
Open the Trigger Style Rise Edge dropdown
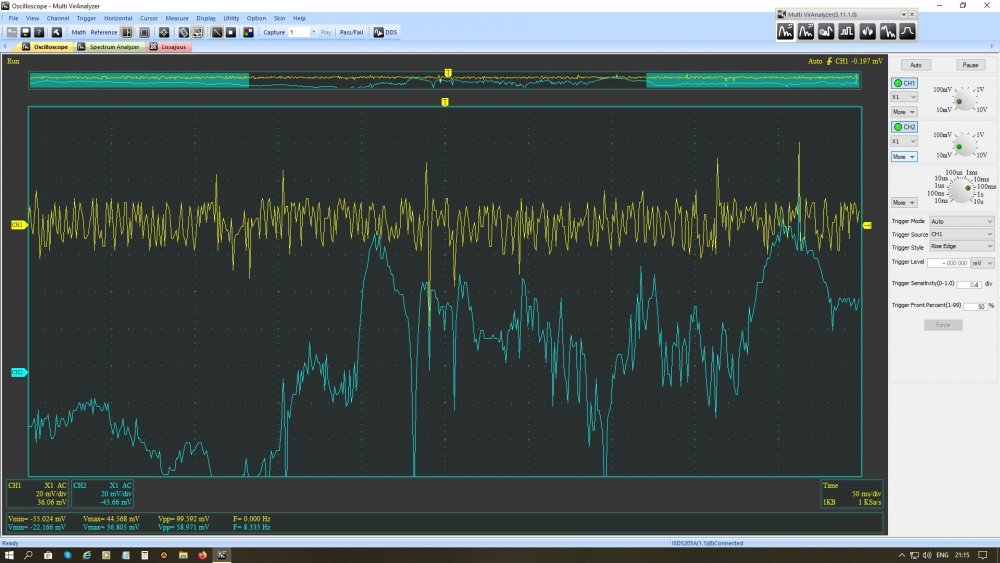pyautogui.click(x=962, y=246)
